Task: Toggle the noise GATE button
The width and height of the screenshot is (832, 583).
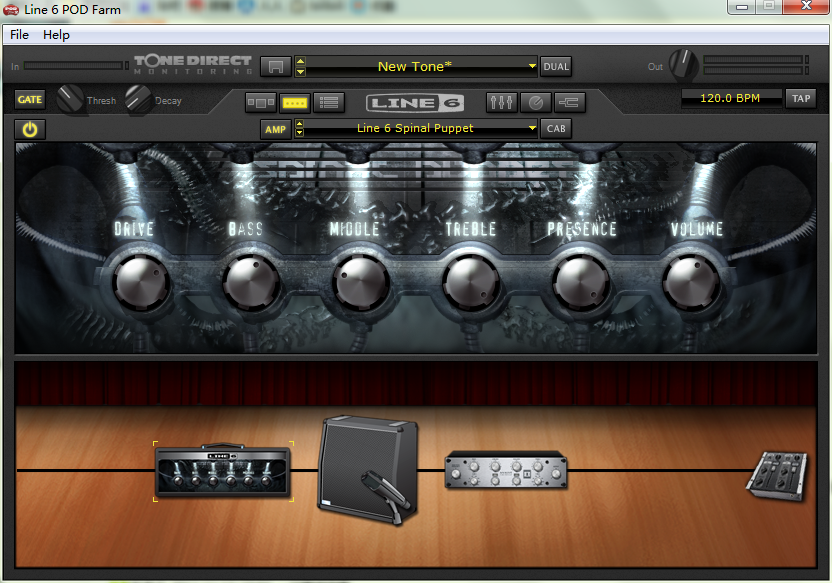Action: pos(30,100)
